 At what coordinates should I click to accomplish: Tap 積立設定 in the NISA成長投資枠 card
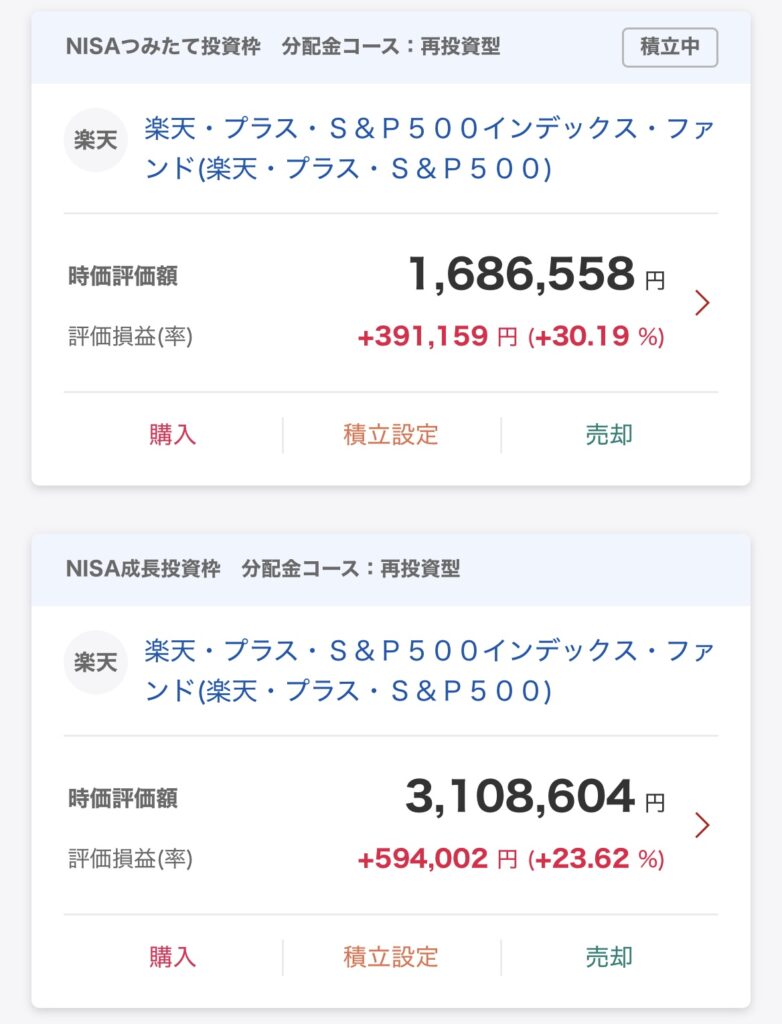pos(391,957)
